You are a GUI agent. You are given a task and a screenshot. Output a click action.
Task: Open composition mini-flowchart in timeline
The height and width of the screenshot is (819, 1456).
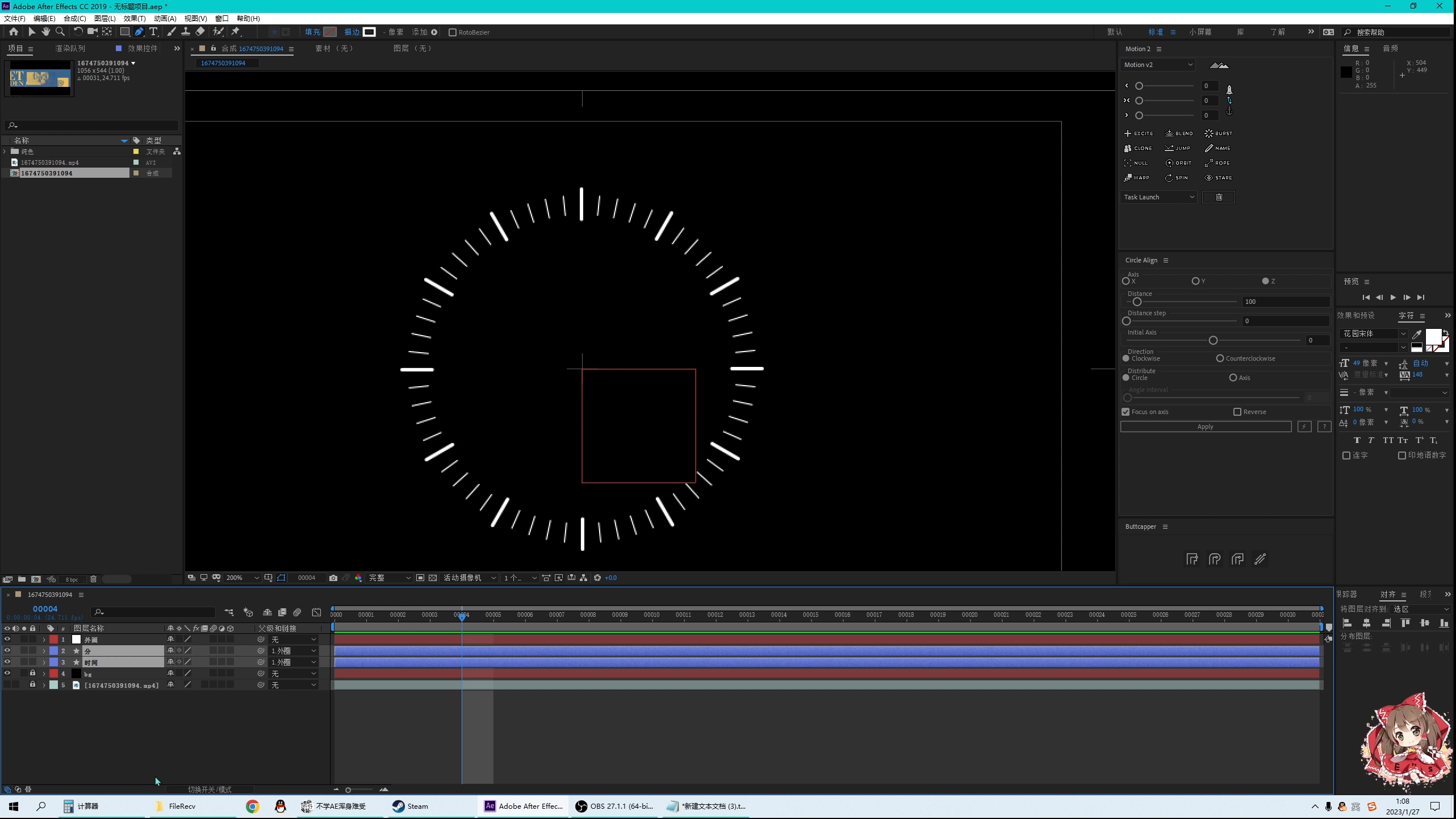coord(229,612)
